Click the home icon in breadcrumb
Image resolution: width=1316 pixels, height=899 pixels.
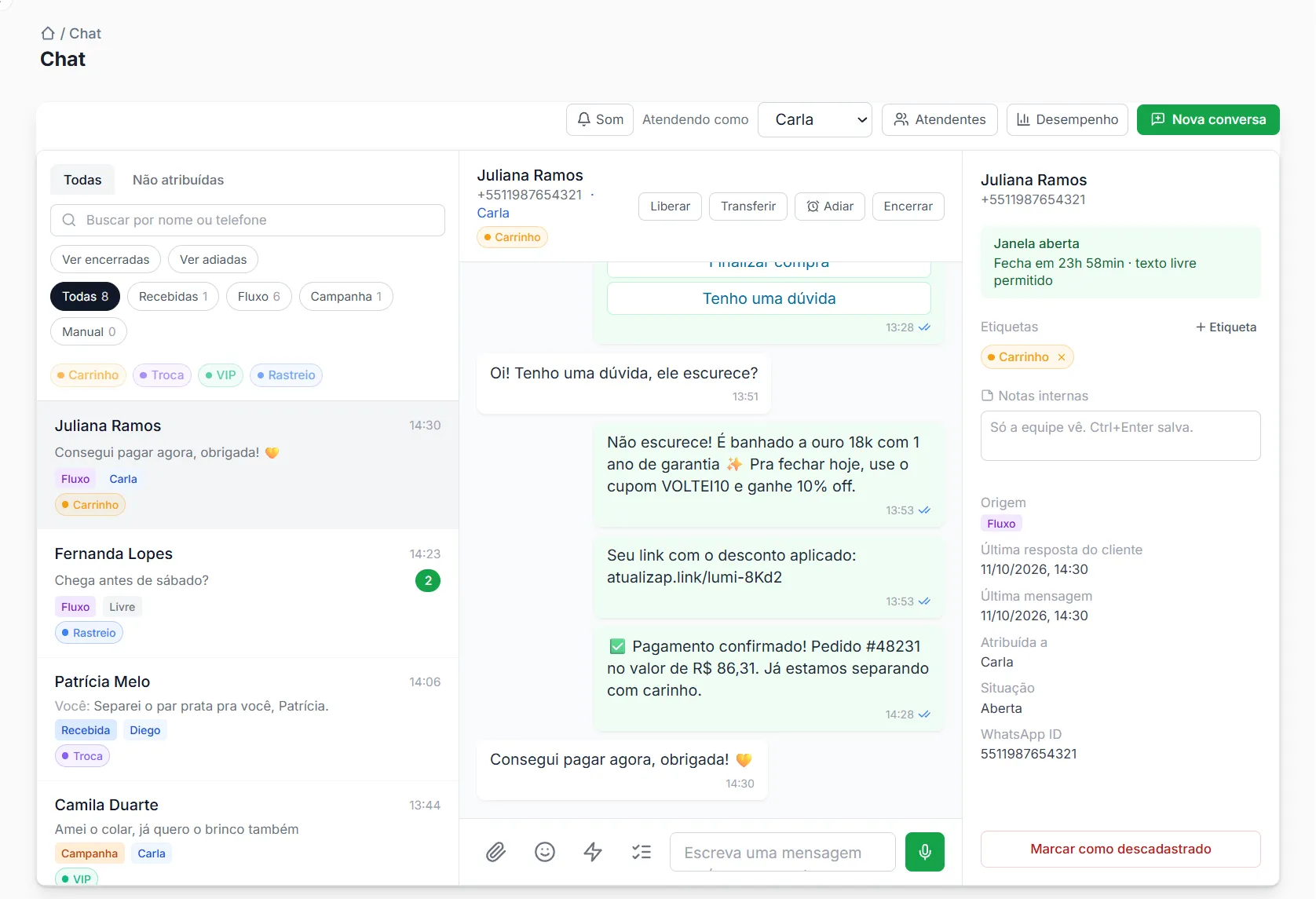[x=48, y=33]
